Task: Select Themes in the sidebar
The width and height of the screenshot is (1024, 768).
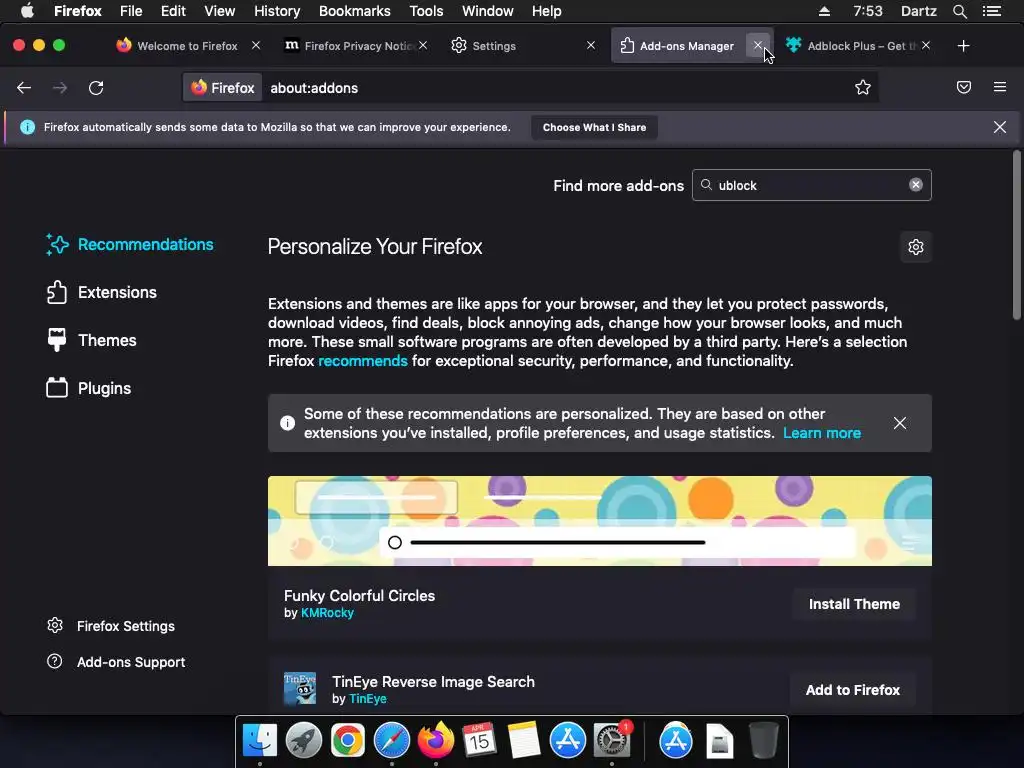Action: point(91,340)
